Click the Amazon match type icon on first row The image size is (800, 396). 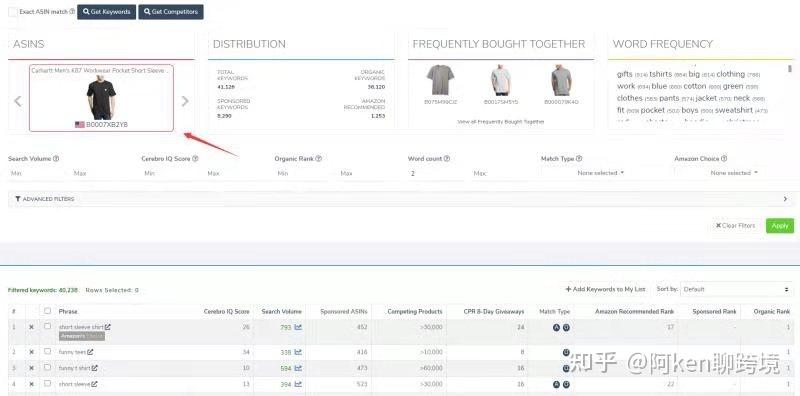[x=557, y=327]
